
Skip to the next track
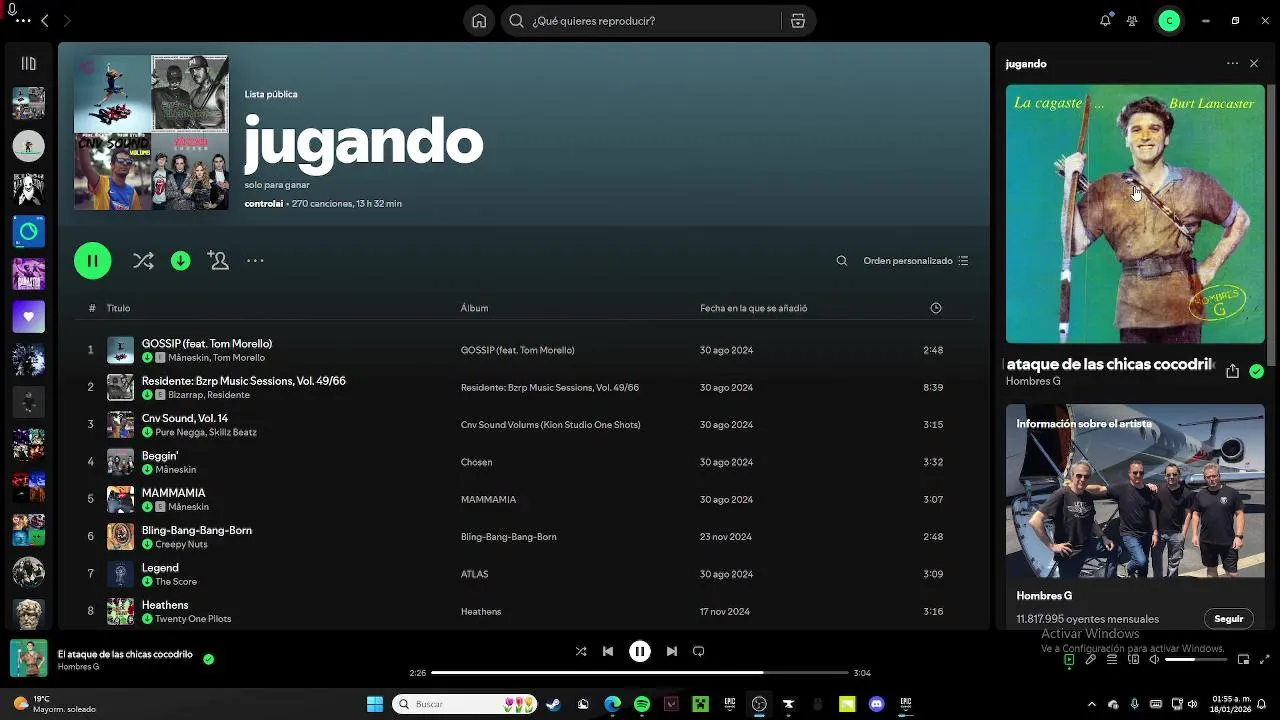tap(672, 651)
